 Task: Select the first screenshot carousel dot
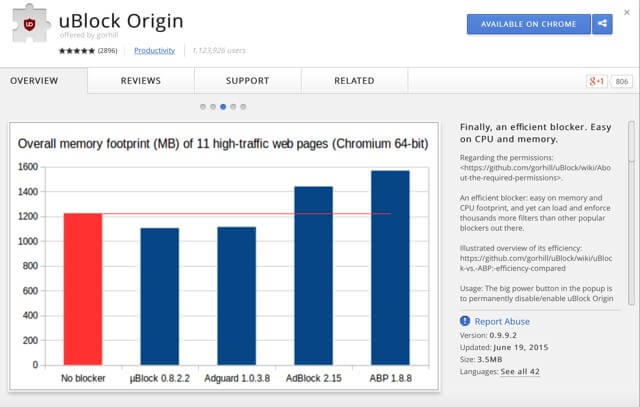203,107
